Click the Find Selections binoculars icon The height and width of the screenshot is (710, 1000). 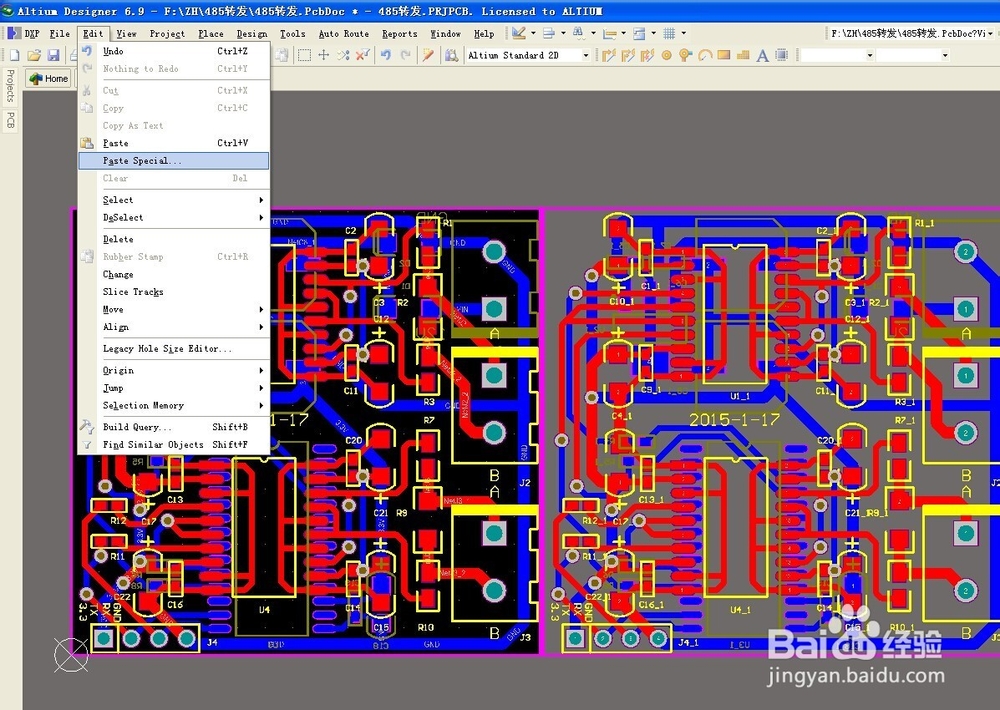578,33
